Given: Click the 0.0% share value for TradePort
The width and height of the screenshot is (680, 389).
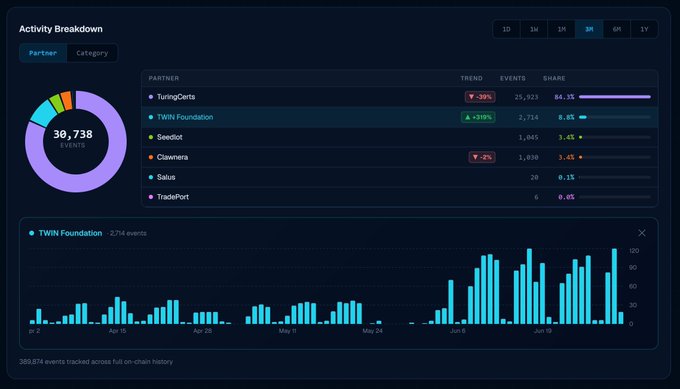Looking at the screenshot, I should tap(566, 197).
